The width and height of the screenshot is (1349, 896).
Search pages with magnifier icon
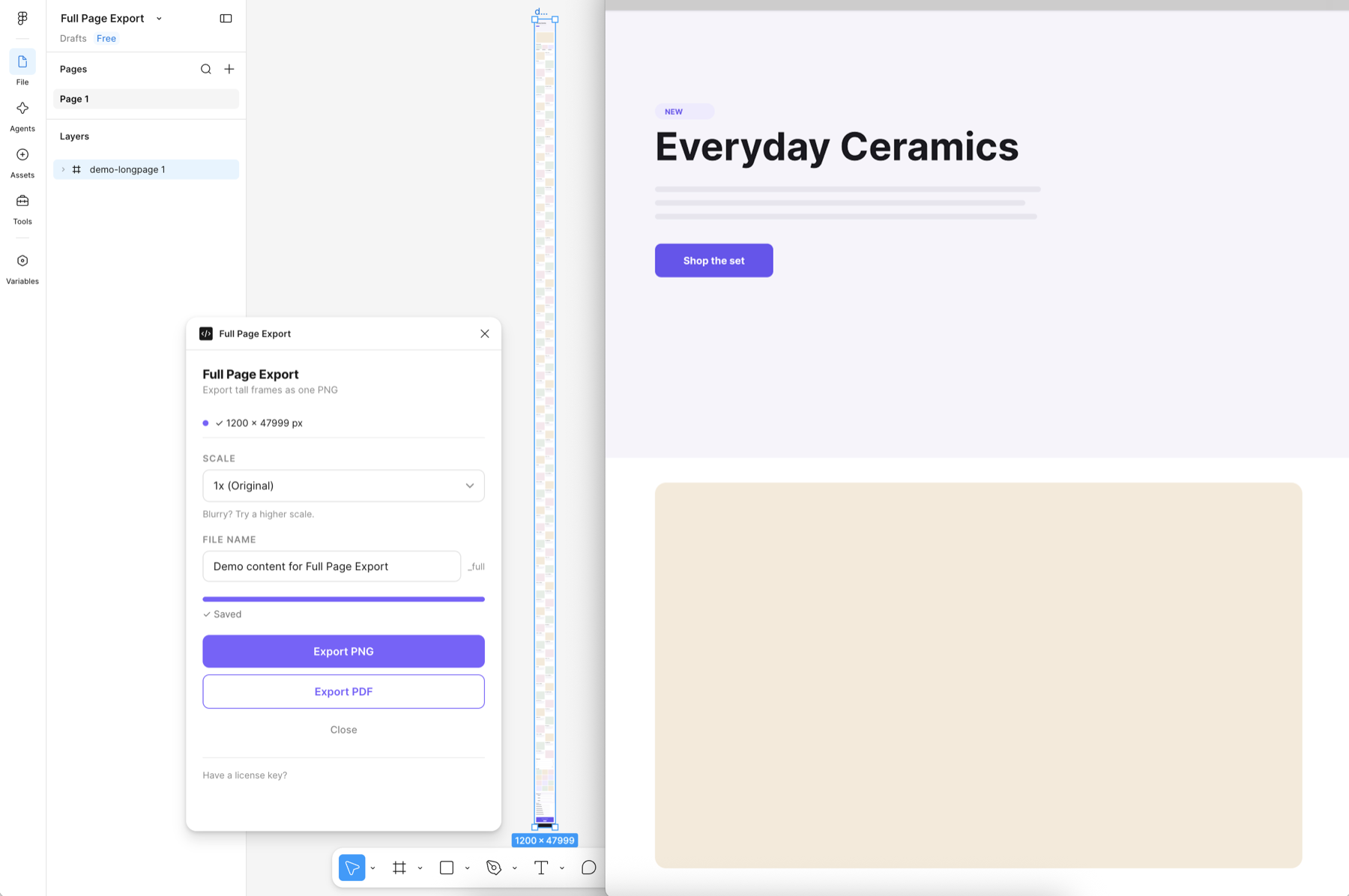tap(205, 69)
